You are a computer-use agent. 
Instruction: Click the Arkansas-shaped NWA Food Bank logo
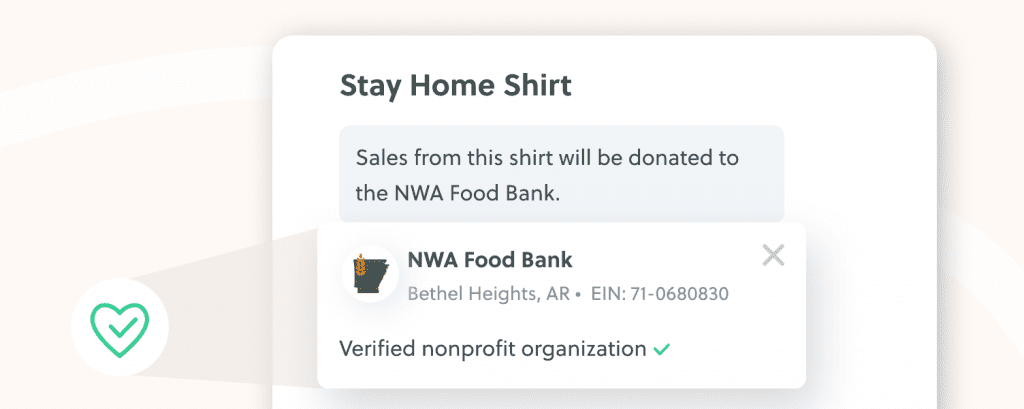371,274
